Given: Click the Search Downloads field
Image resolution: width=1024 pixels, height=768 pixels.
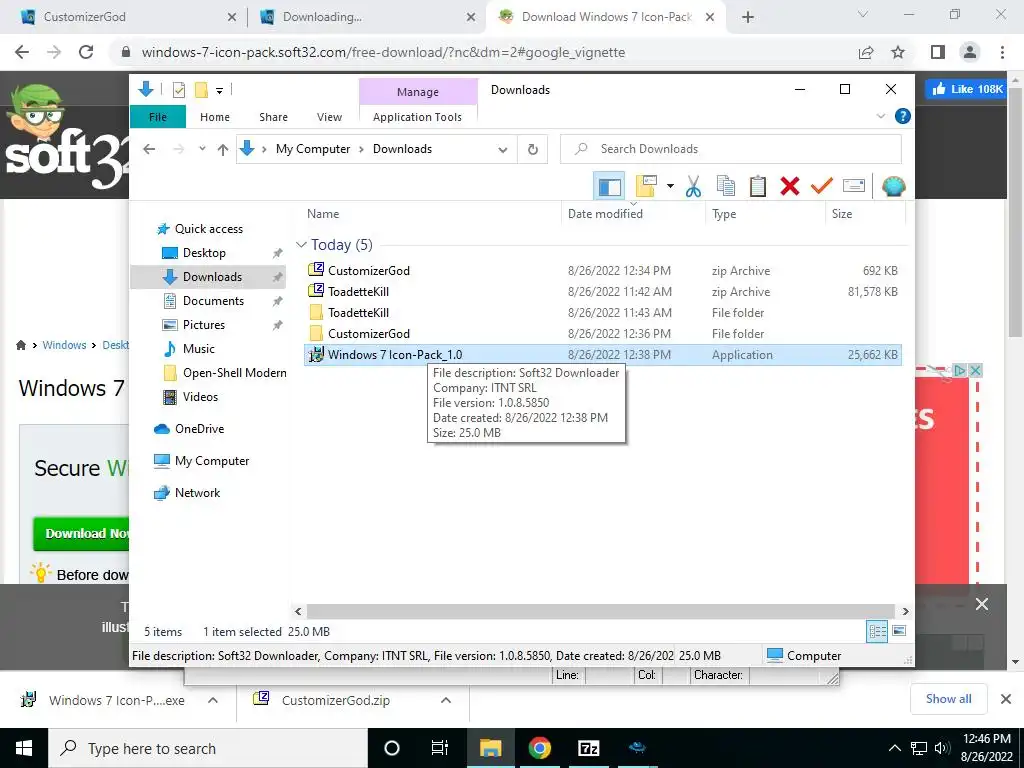Looking at the screenshot, I should (x=731, y=149).
